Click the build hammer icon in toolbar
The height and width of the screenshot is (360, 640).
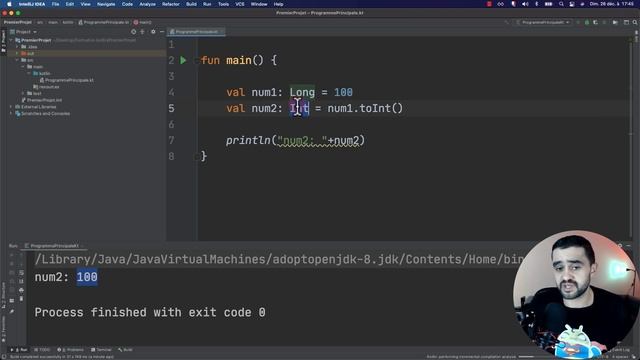(x=507, y=22)
